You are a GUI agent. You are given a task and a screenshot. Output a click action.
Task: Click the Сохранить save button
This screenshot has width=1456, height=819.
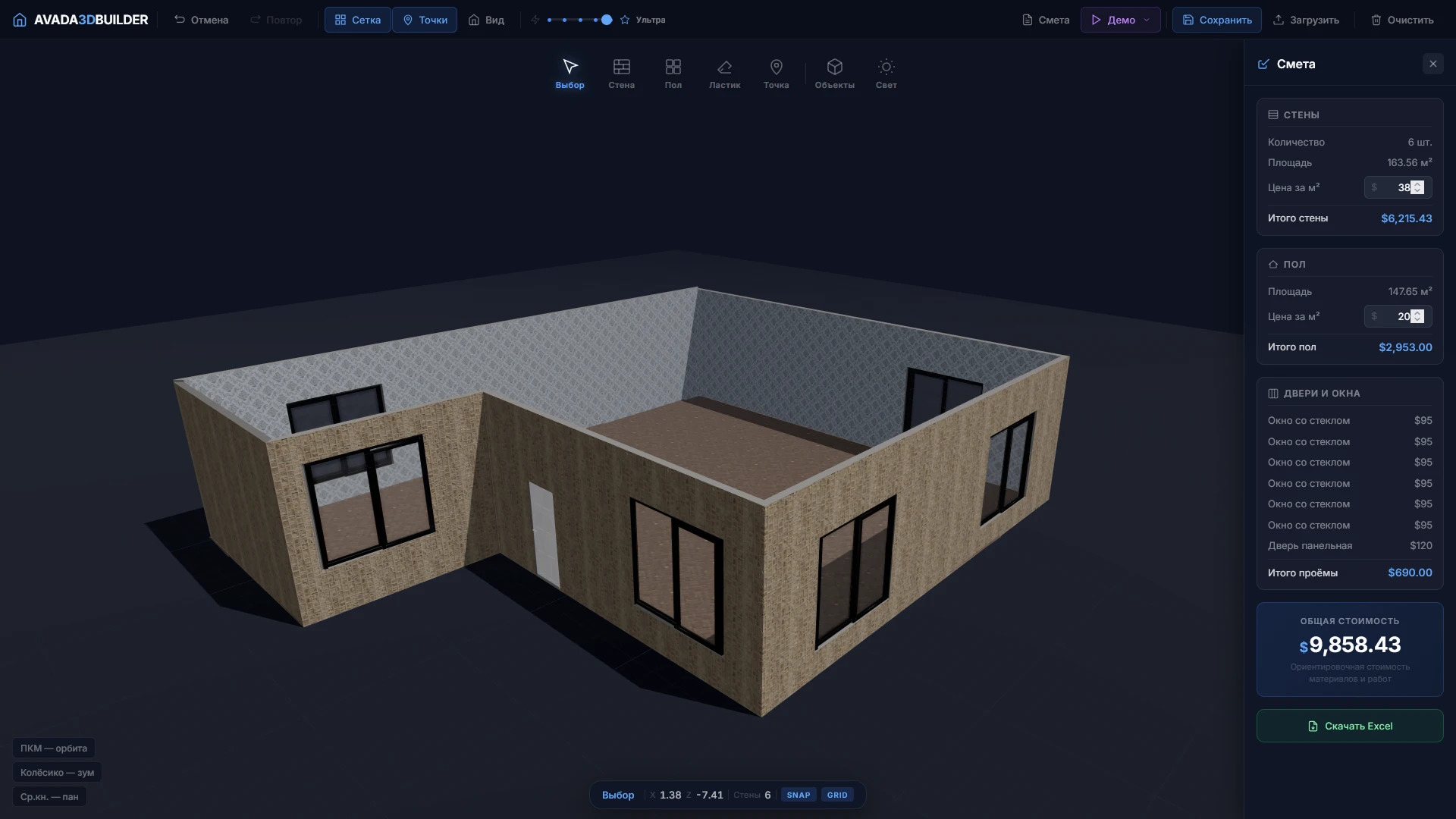(x=1217, y=20)
